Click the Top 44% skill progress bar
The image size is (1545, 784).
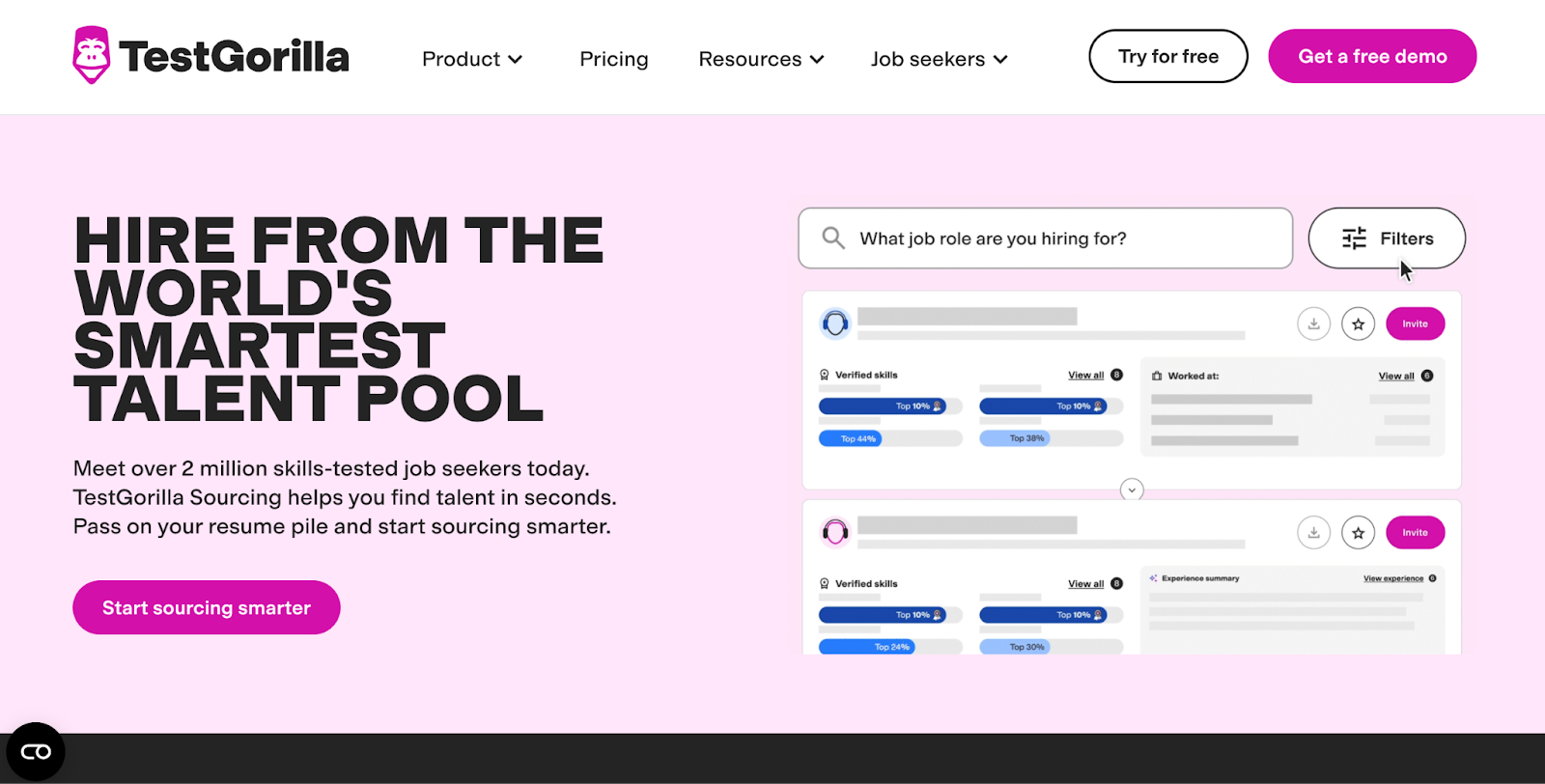tap(850, 438)
